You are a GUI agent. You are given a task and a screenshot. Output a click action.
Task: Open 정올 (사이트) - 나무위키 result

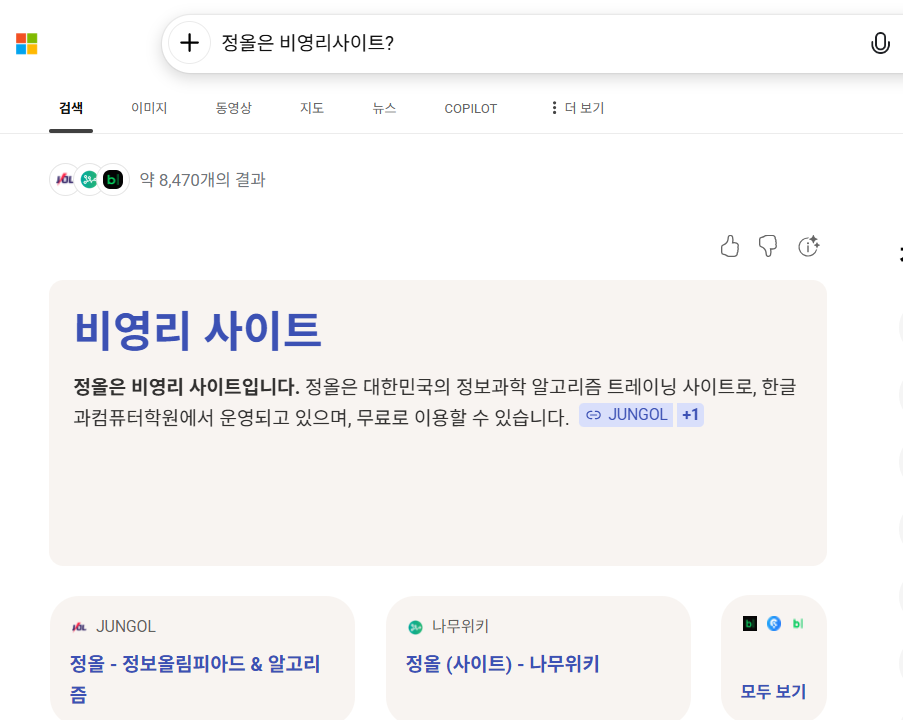(502, 664)
